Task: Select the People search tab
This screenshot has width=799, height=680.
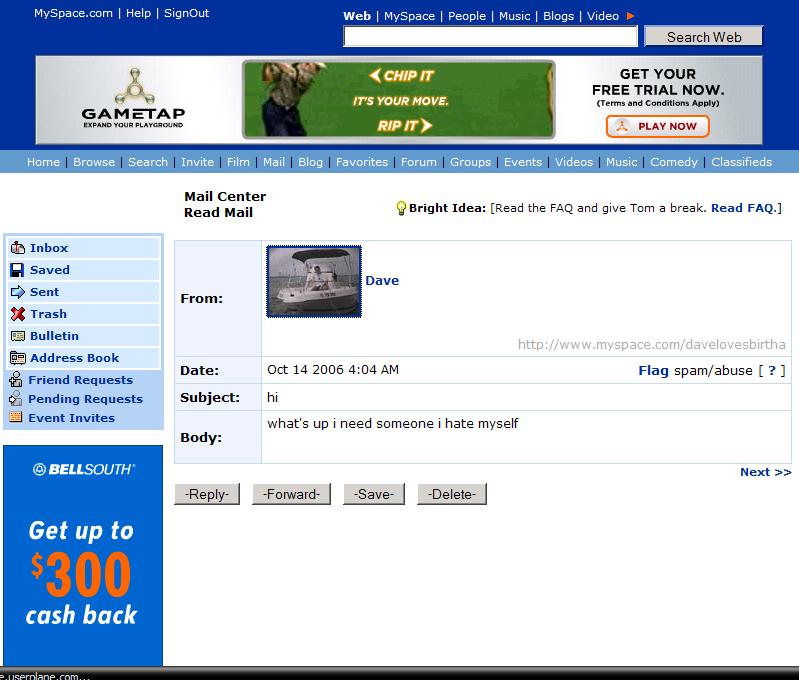Action: (x=467, y=16)
